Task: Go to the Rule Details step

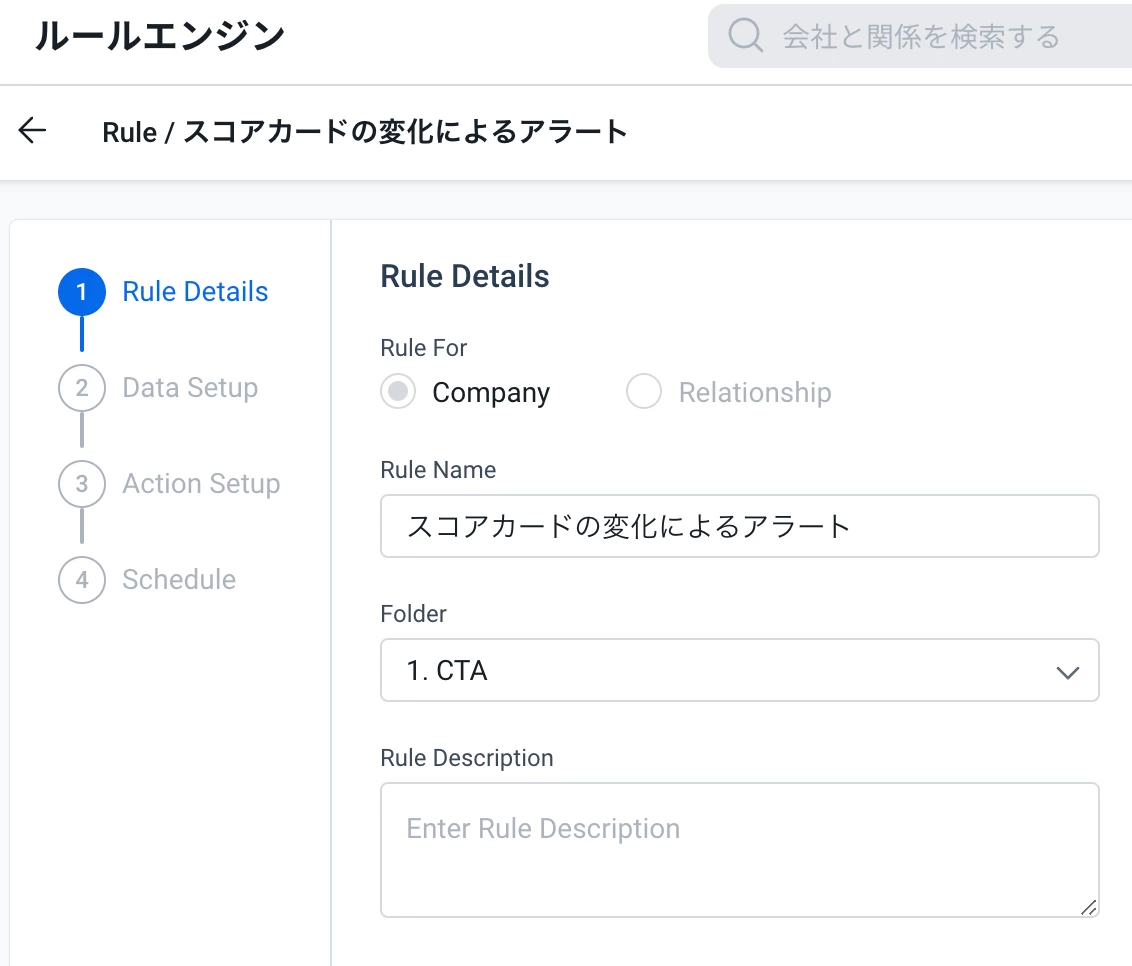Action: pos(195,292)
